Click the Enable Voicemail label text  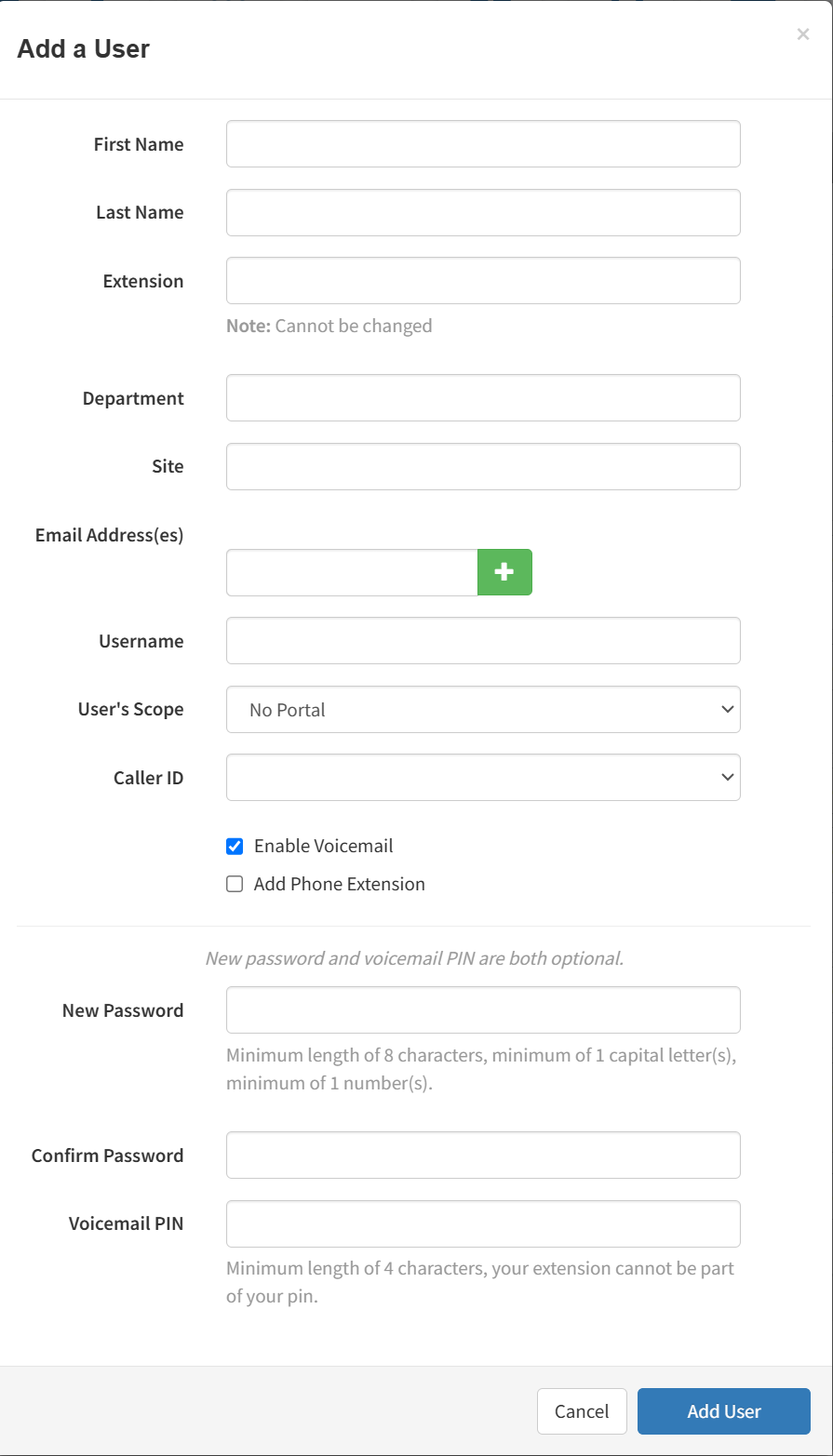pyautogui.click(x=323, y=847)
